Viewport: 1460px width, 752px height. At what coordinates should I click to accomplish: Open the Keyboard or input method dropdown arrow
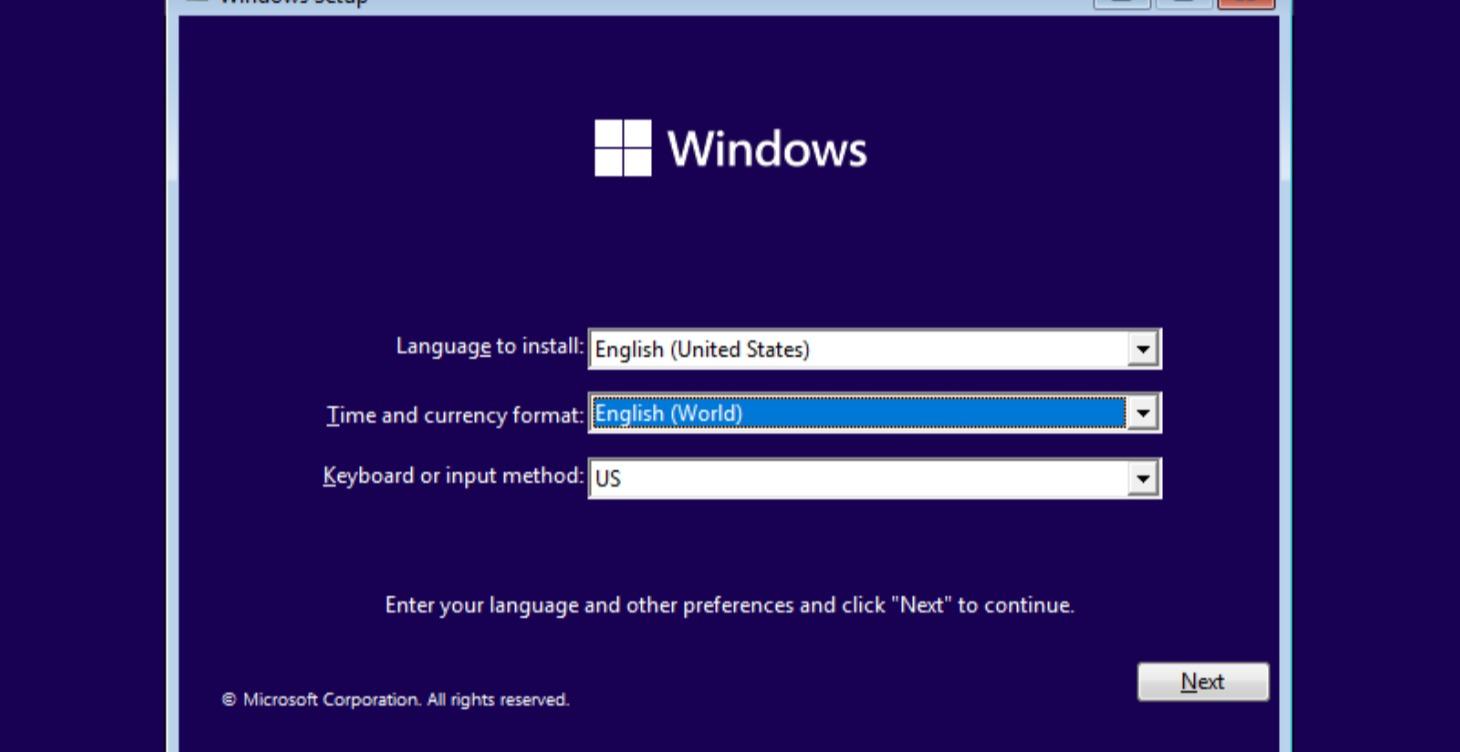[1142, 478]
